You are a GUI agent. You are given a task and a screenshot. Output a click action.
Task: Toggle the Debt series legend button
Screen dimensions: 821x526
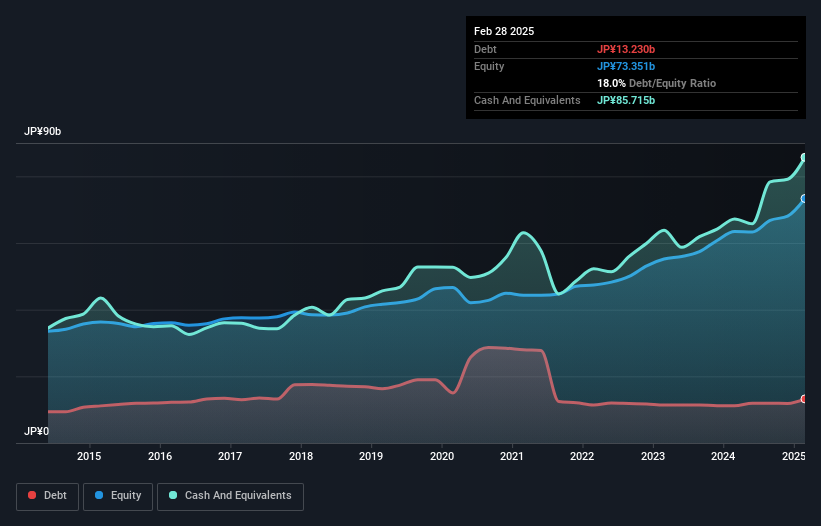click(48, 496)
